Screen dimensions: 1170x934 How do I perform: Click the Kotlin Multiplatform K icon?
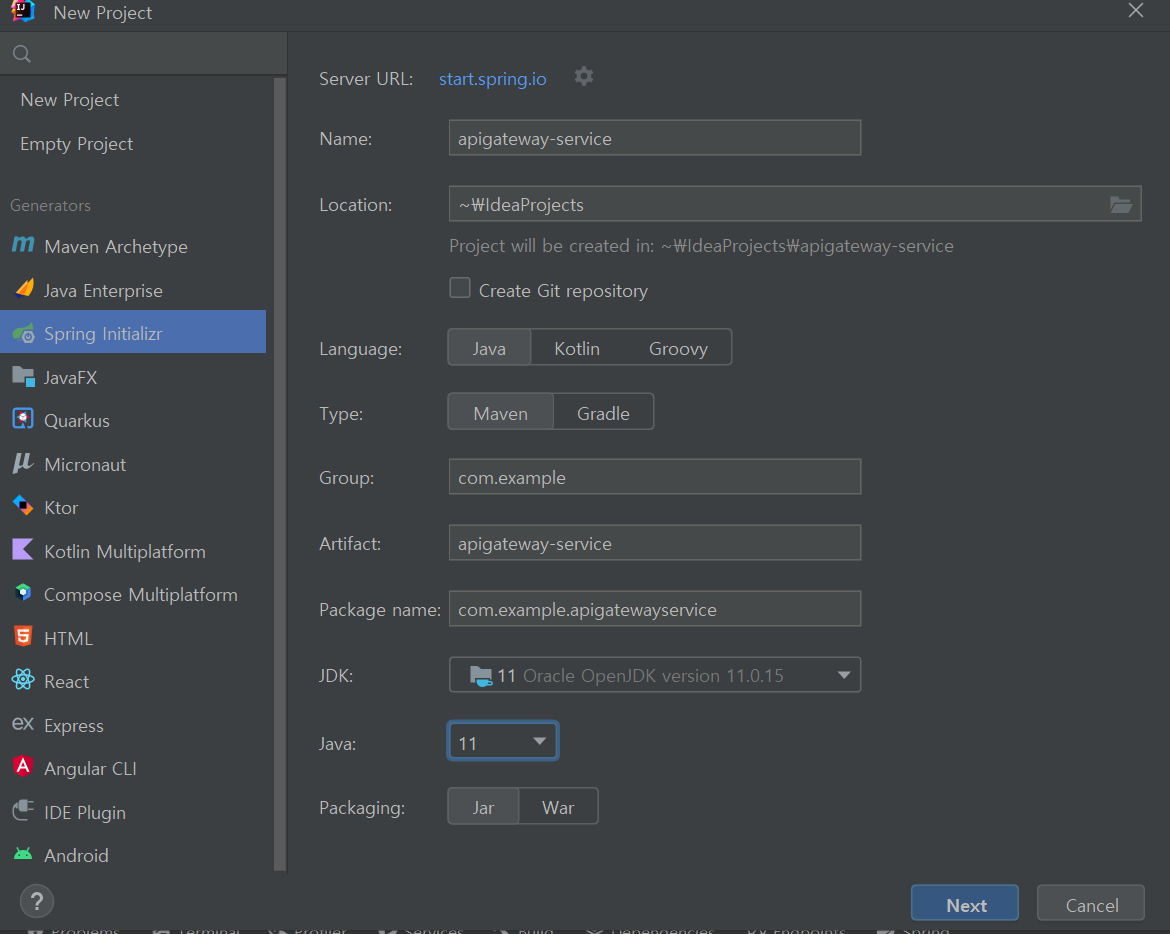pyautogui.click(x=23, y=550)
